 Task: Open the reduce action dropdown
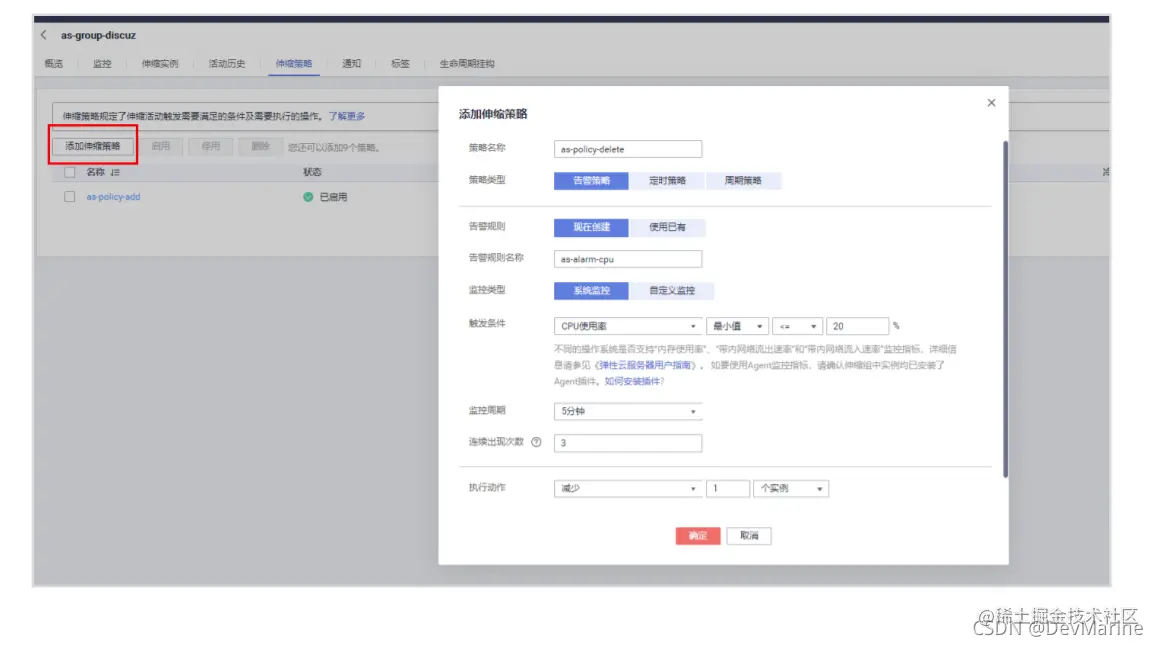pos(628,489)
